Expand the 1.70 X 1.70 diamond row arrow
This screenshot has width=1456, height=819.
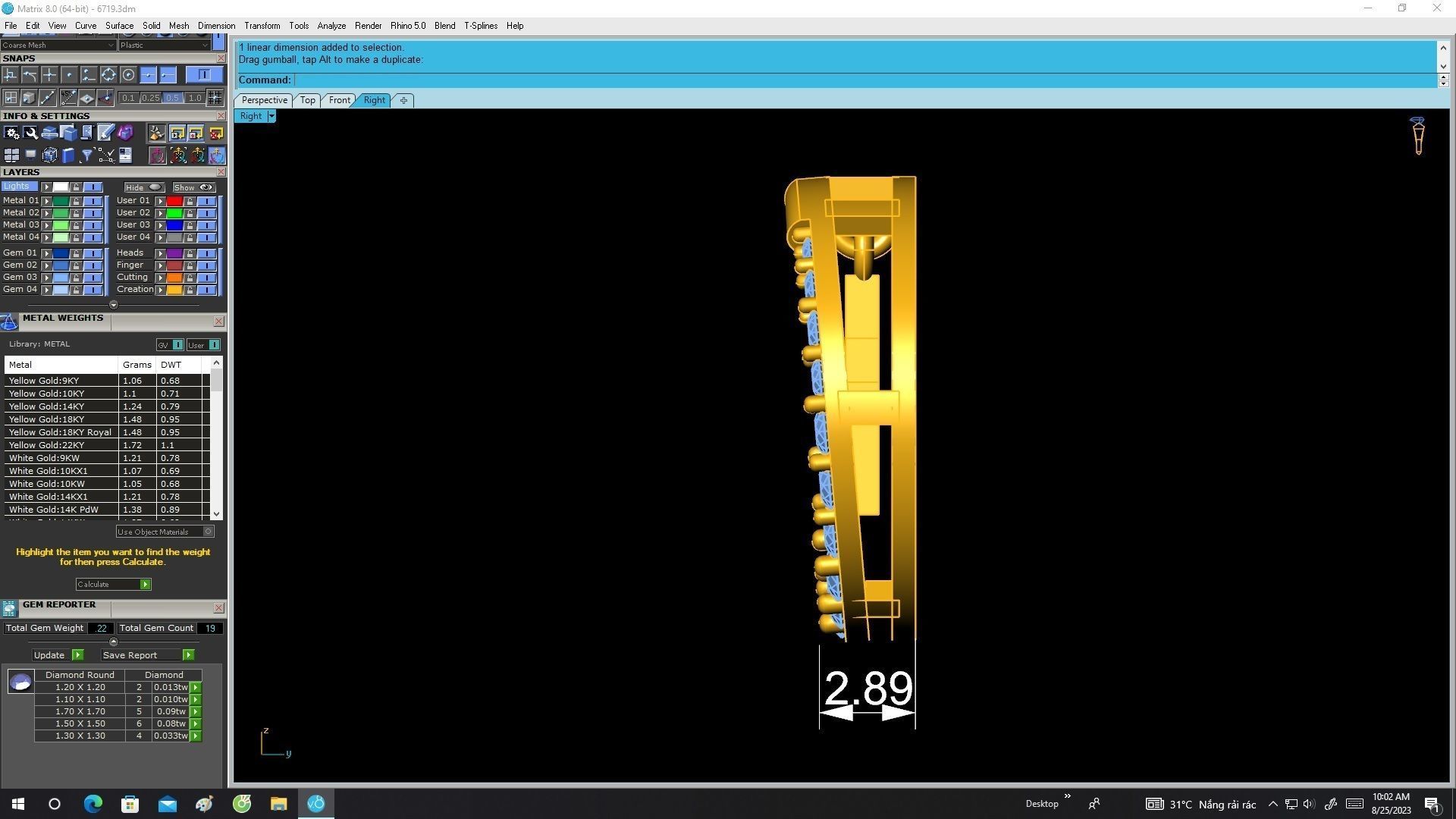(x=196, y=712)
